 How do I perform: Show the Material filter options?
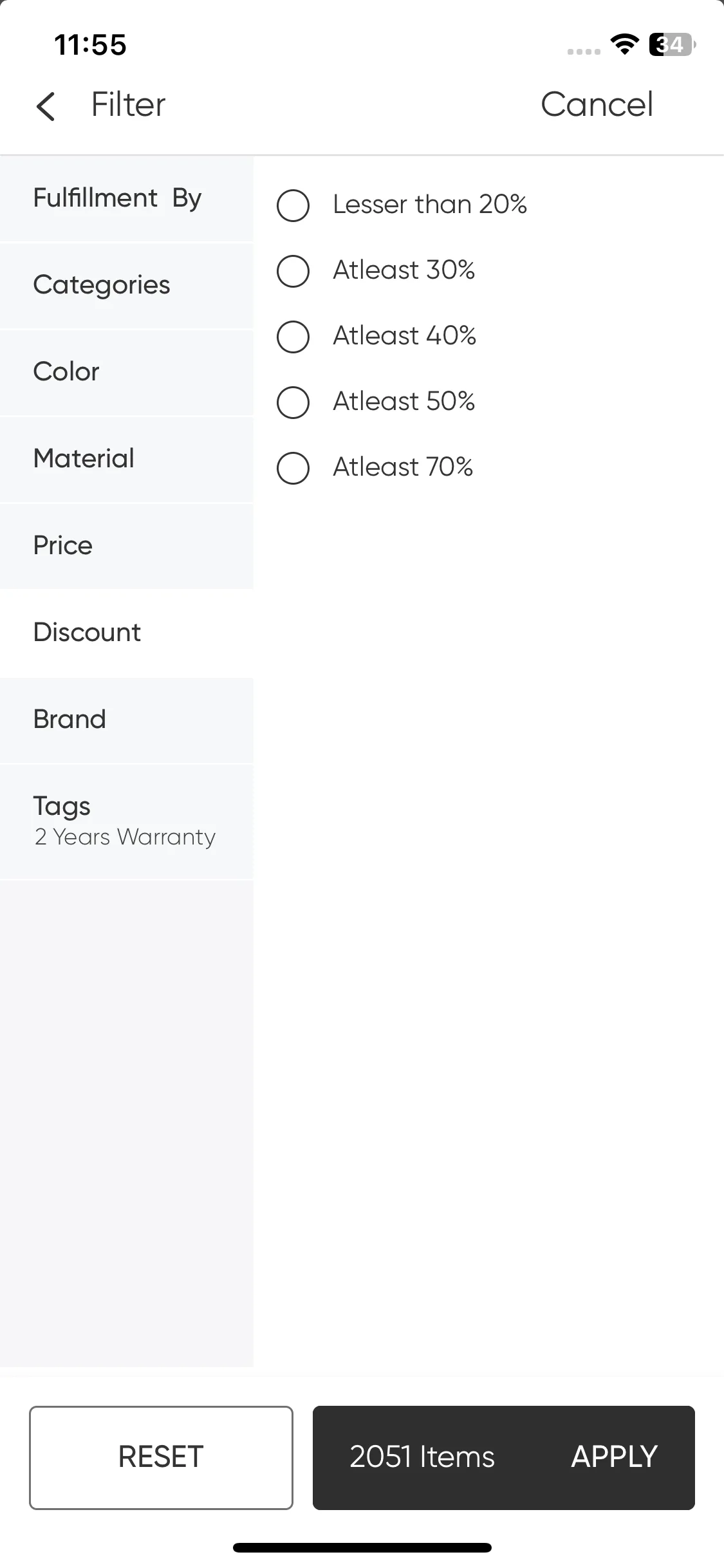tap(127, 459)
